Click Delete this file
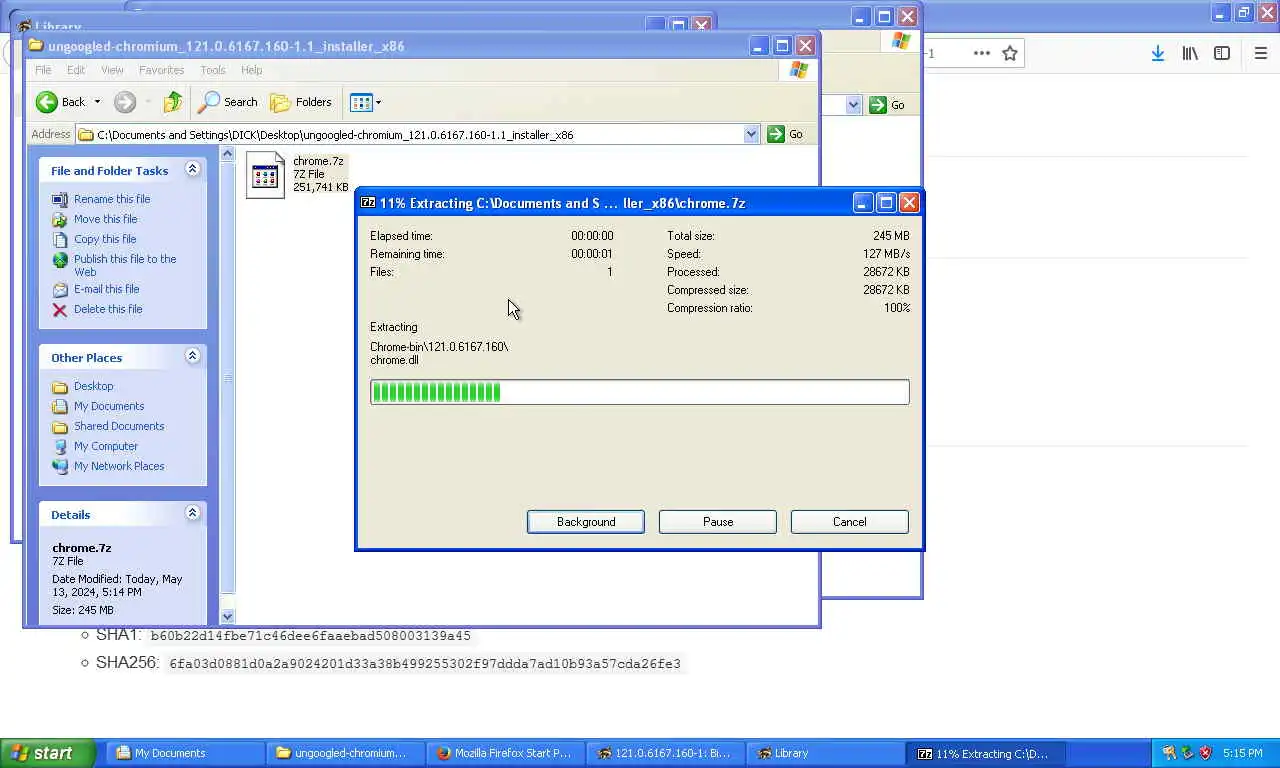This screenshot has height=768, width=1280. tap(107, 309)
